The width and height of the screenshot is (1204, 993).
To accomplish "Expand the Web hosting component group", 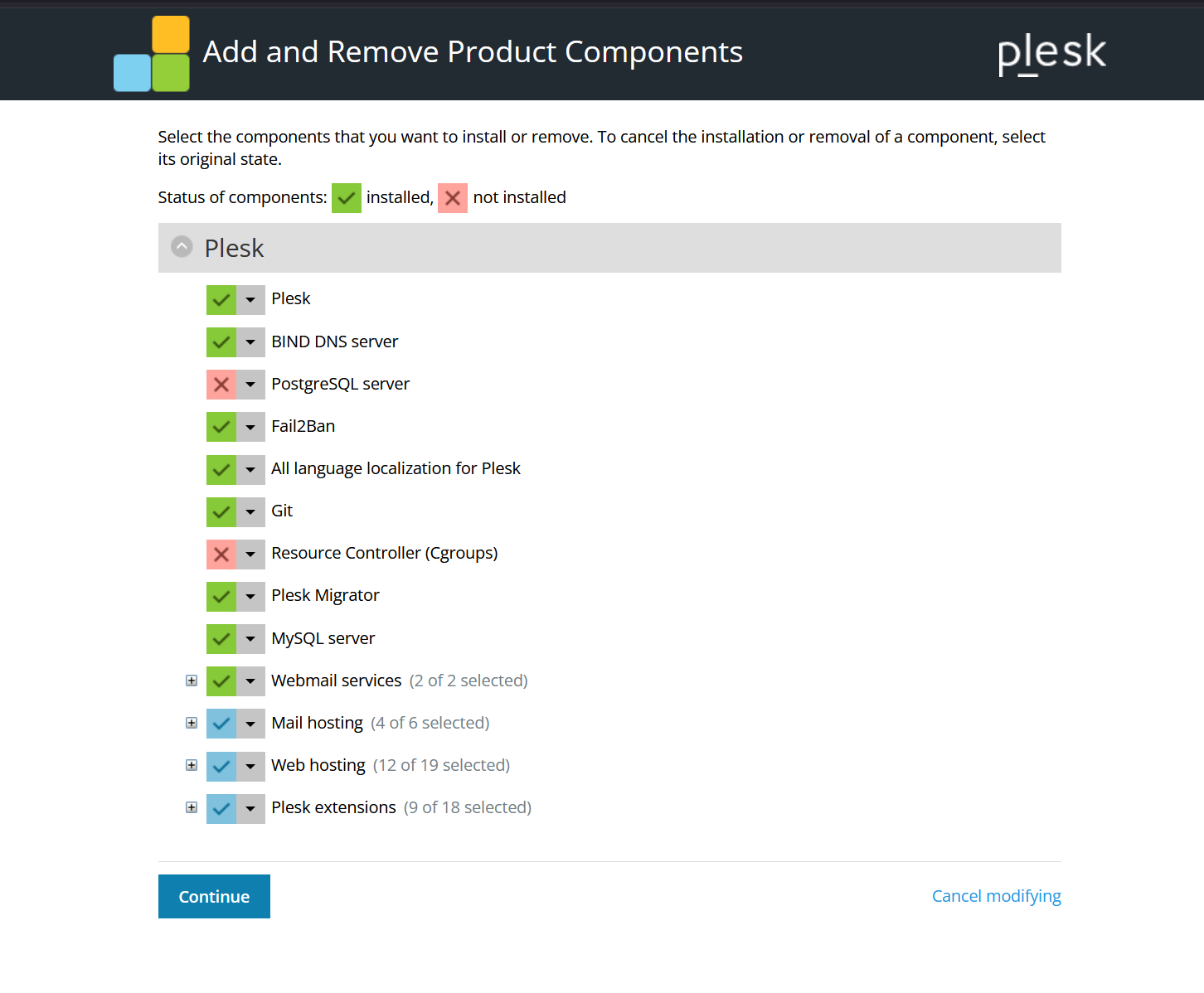I will click(192, 765).
